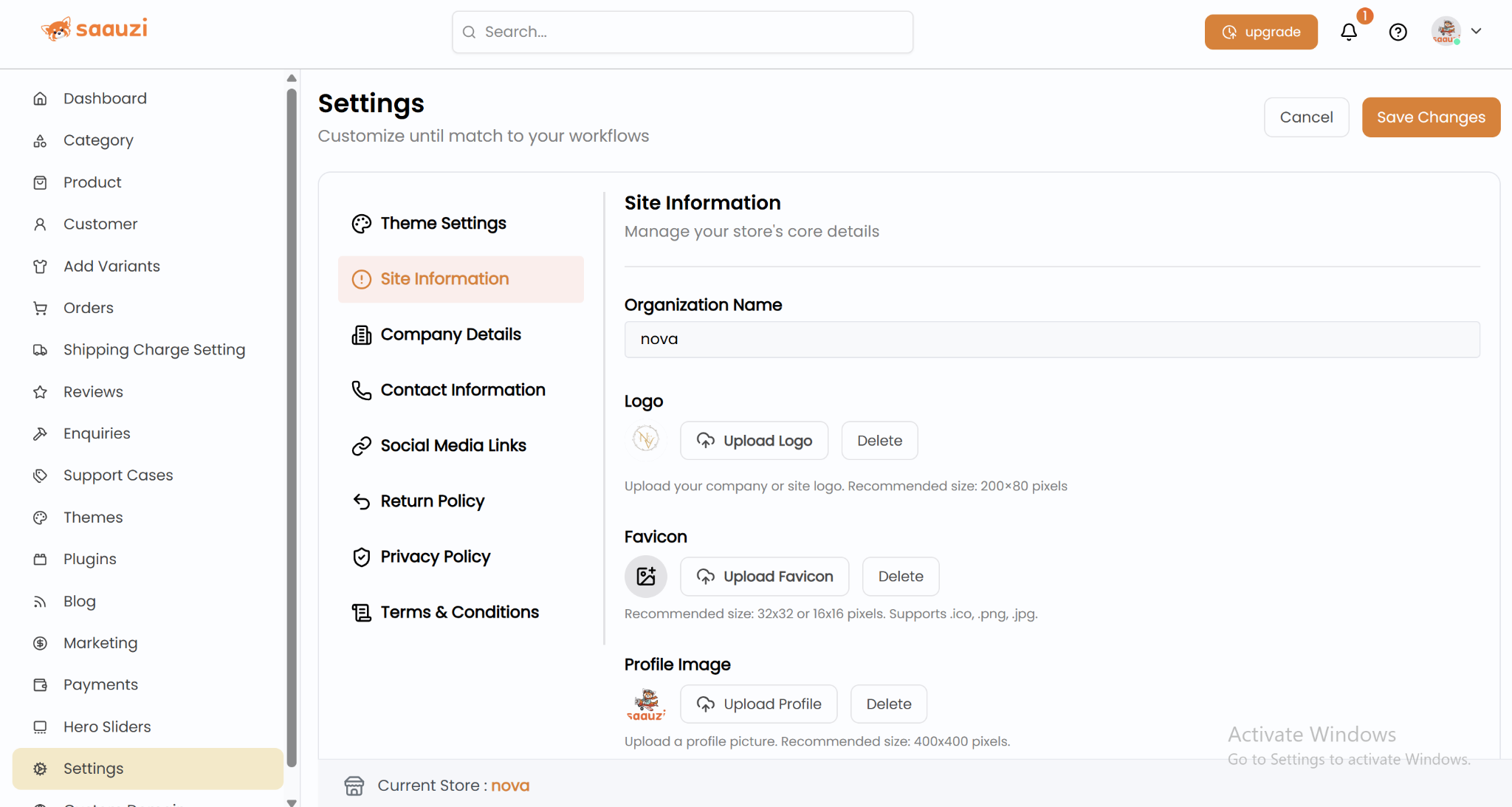
Task: Switch to Social Media Links tab
Action: click(453, 445)
